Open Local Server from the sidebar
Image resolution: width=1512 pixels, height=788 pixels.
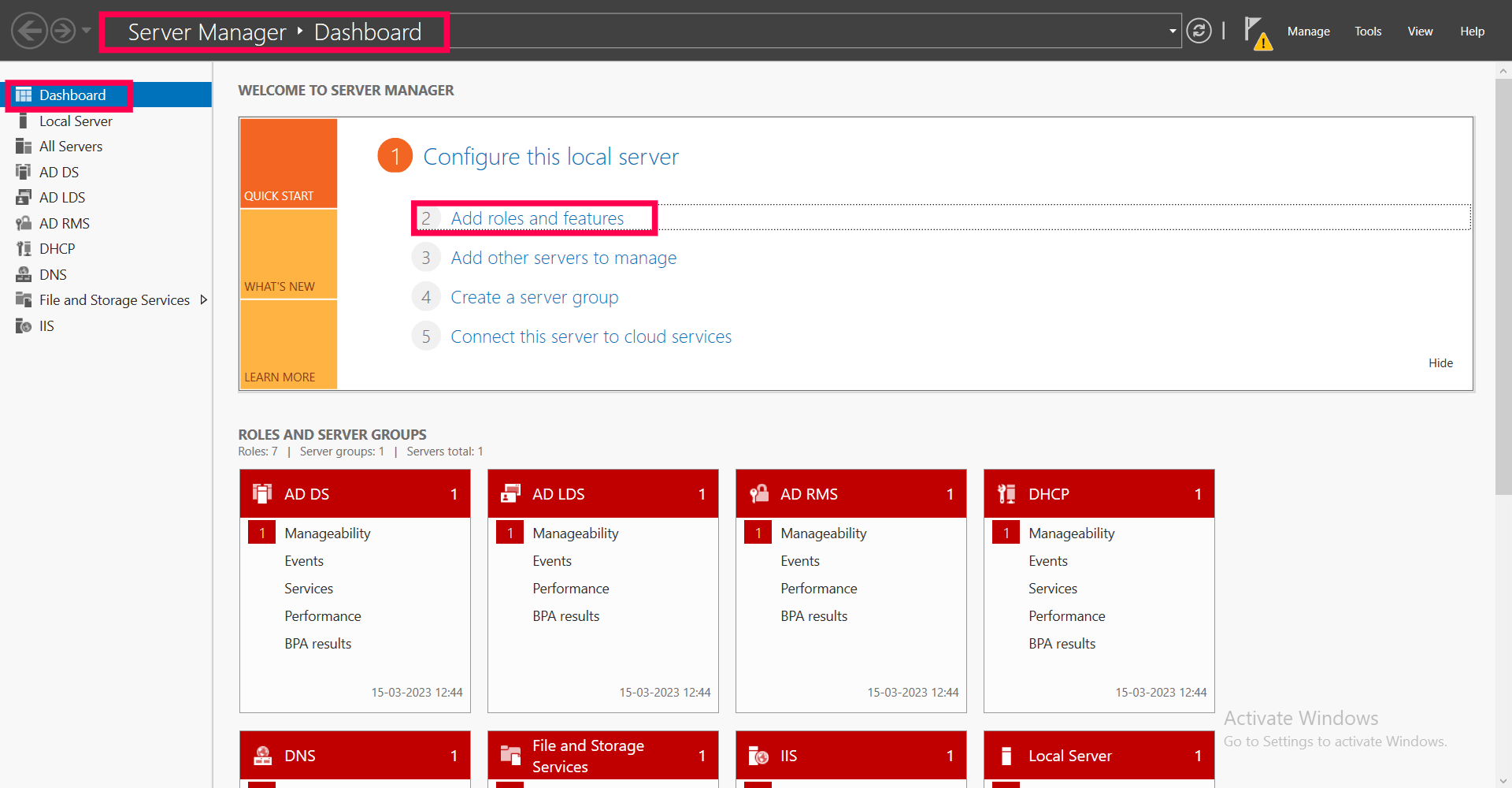coord(75,121)
